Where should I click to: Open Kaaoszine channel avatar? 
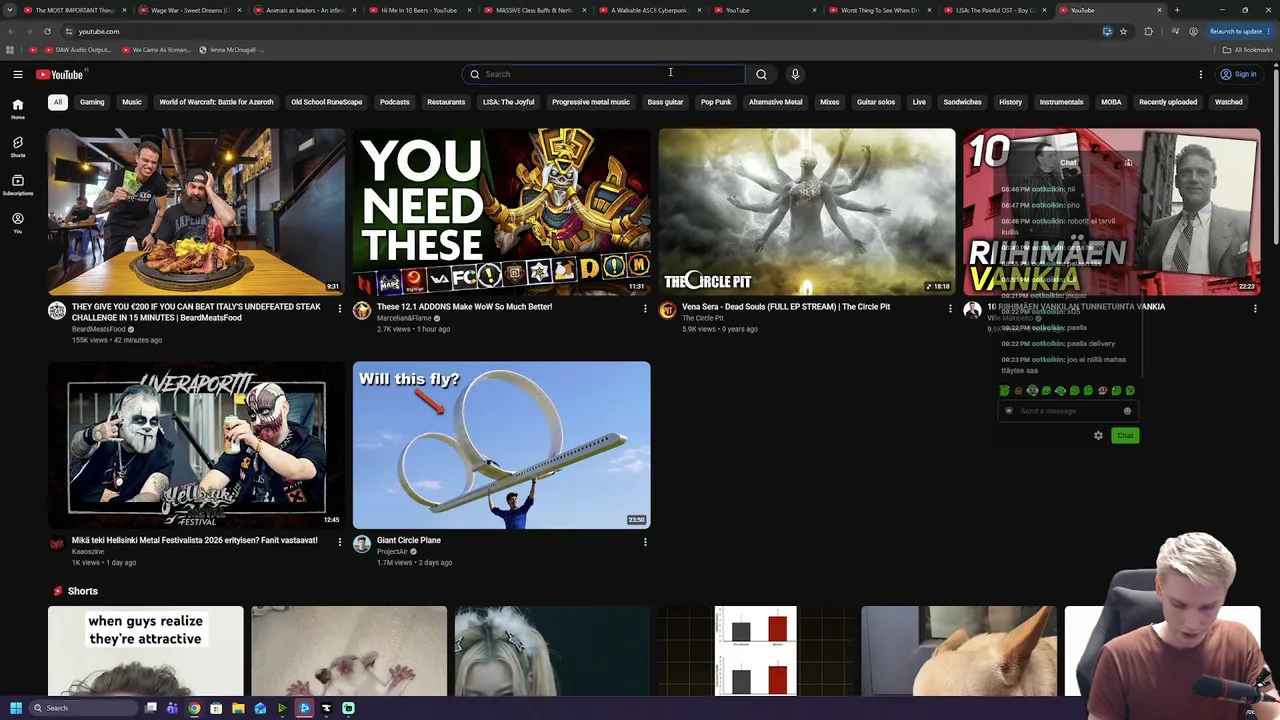[x=57, y=544]
